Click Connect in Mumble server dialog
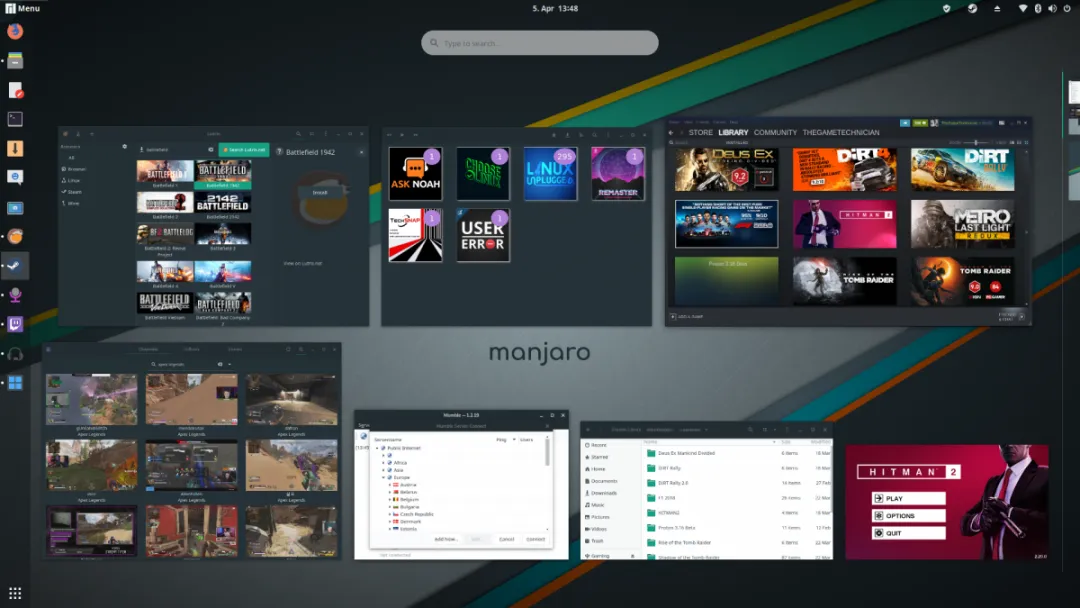The width and height of the screenshot is (1080, 608). click(535, 539)
